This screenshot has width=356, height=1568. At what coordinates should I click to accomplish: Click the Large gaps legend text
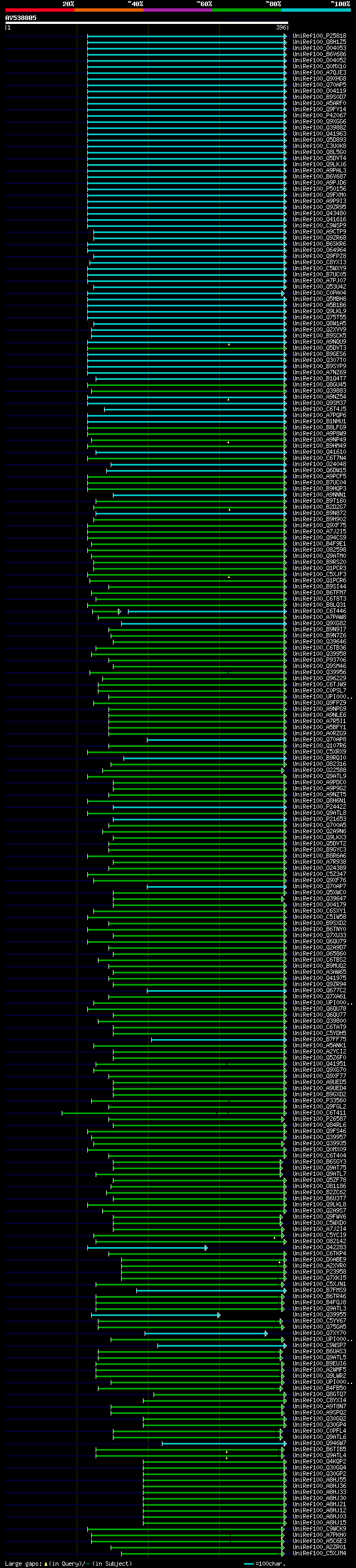tap(68, 1564)
